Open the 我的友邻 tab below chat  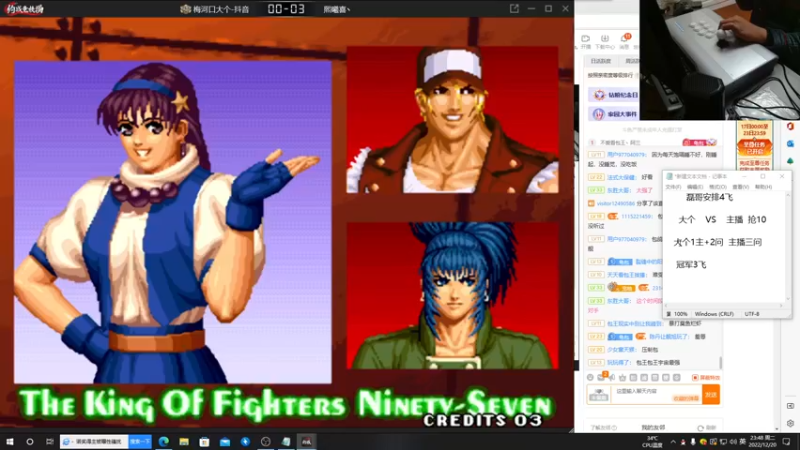coord(653,428)
